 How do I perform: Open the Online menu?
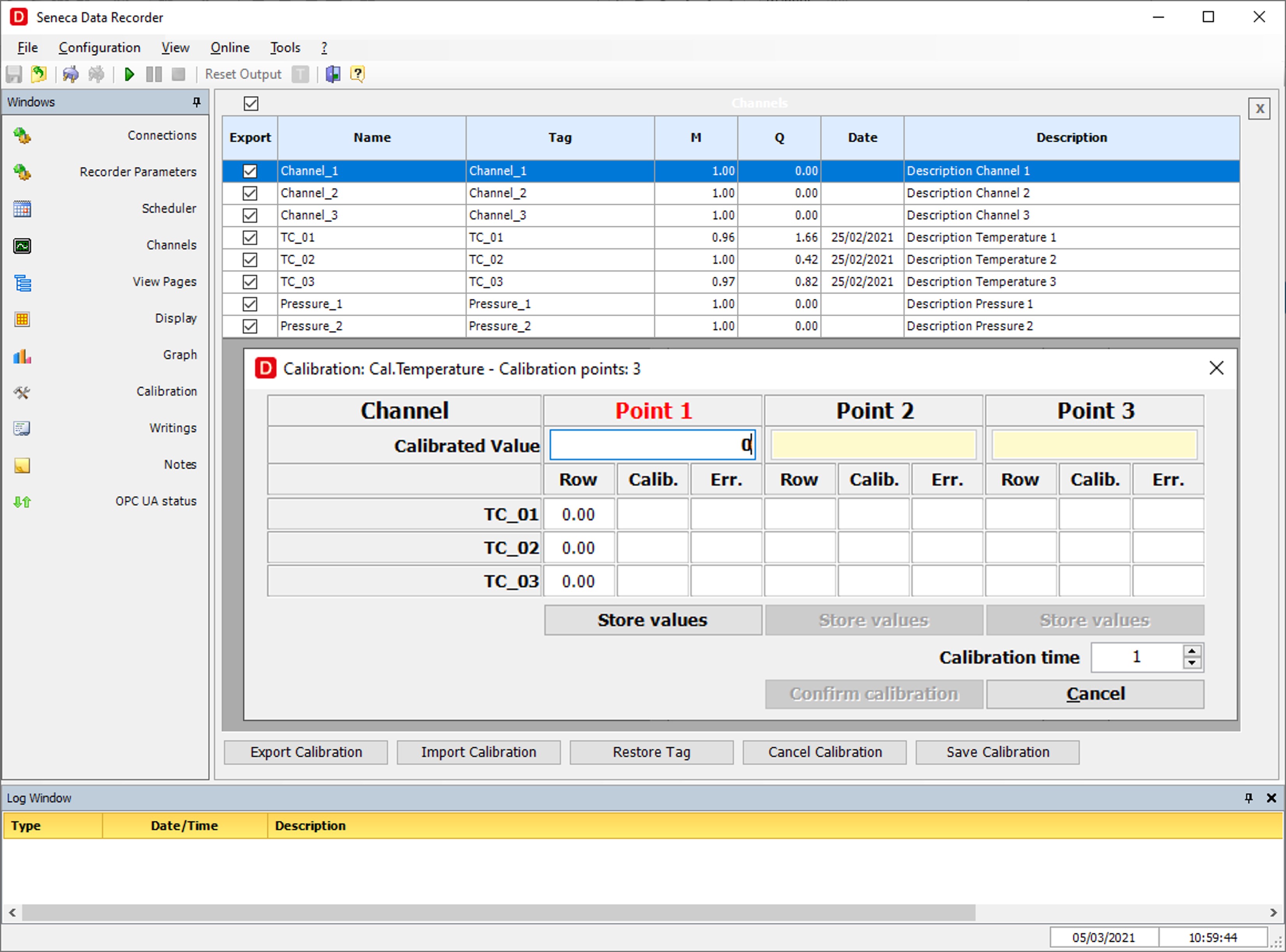230,48
